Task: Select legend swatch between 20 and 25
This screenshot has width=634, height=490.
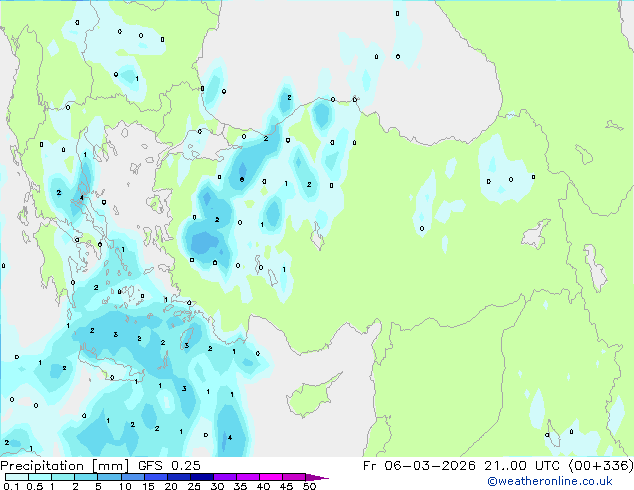Action: tap(179, 477)
